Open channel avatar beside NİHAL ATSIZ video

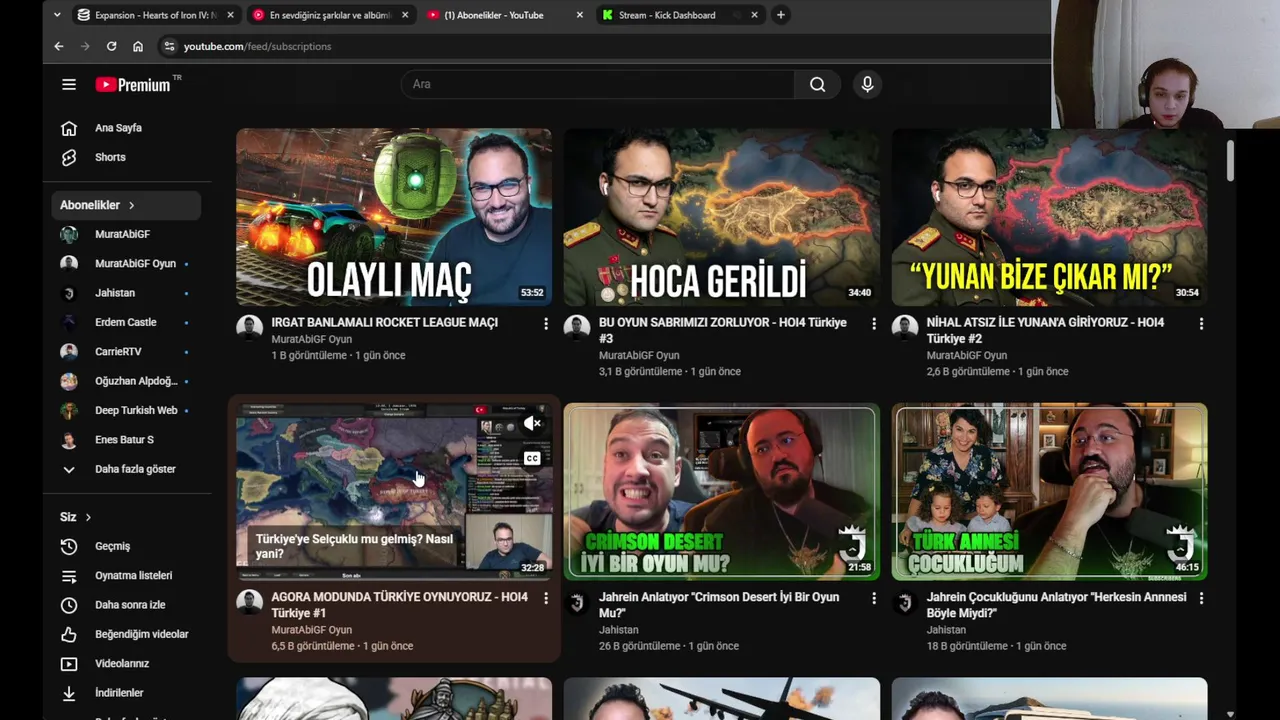tap(905, 327)
